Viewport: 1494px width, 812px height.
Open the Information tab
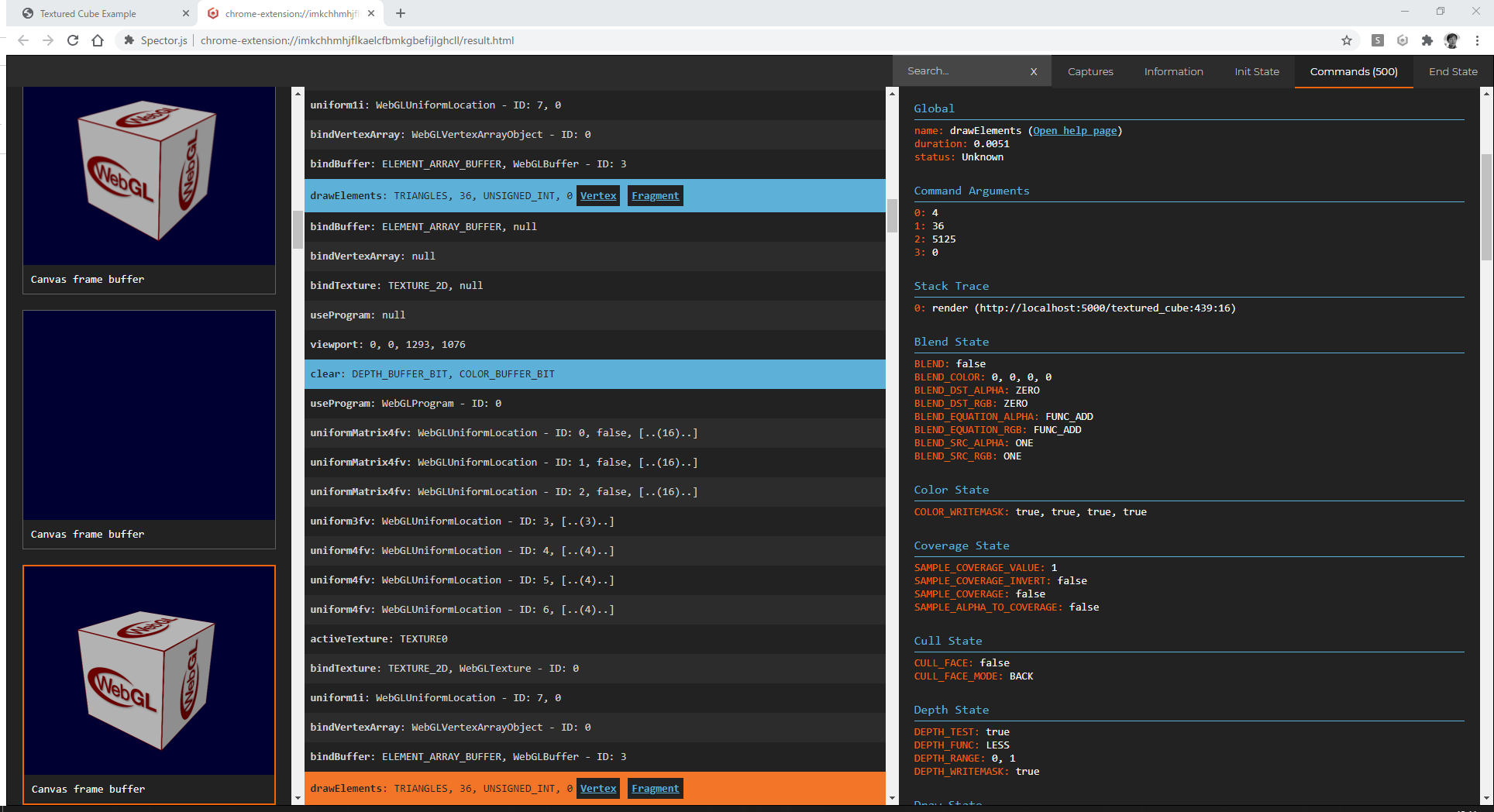point(1173,71)
